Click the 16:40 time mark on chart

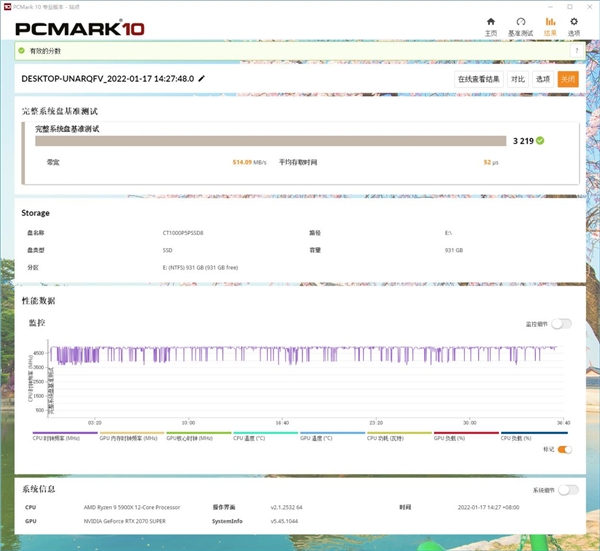click(x=282, y=423)
